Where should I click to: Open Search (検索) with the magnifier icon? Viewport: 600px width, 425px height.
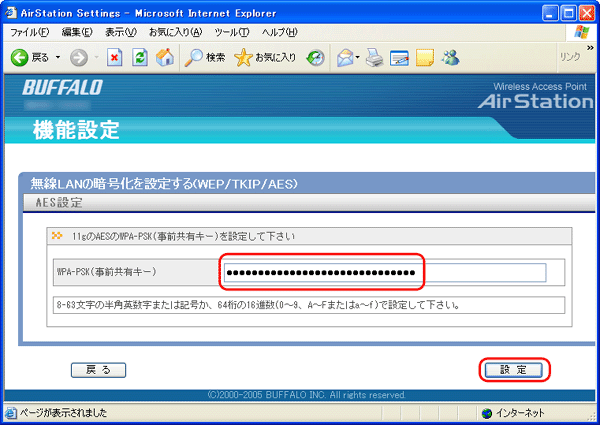click(205, 58)
